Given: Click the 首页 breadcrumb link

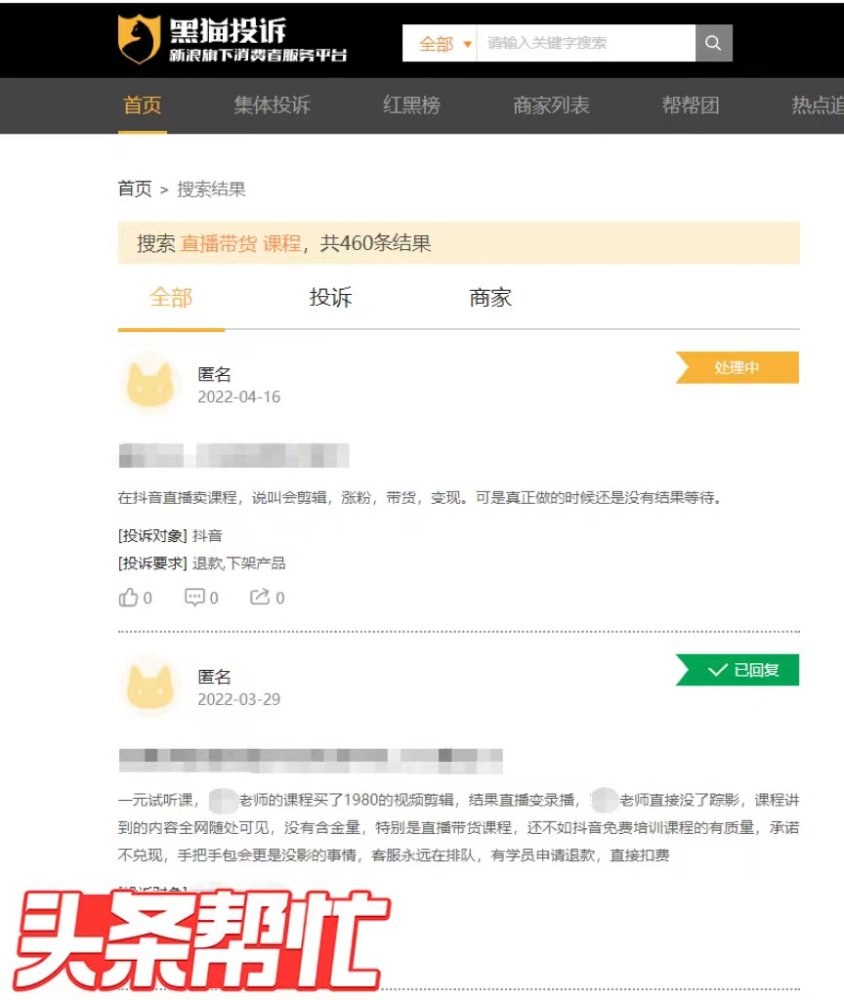Looking at the screenshot, I should (135, 189).
